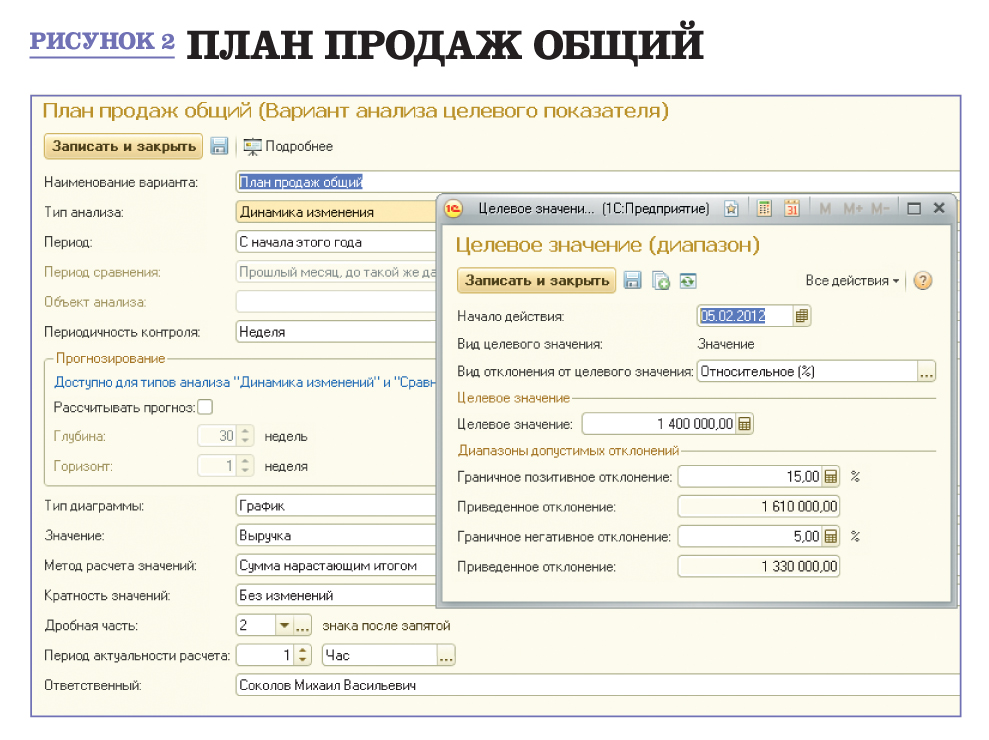This screenshot has height=740, width=989.
Task: Click the refresh icon in dialog toolbar
Action: [688, 281]
